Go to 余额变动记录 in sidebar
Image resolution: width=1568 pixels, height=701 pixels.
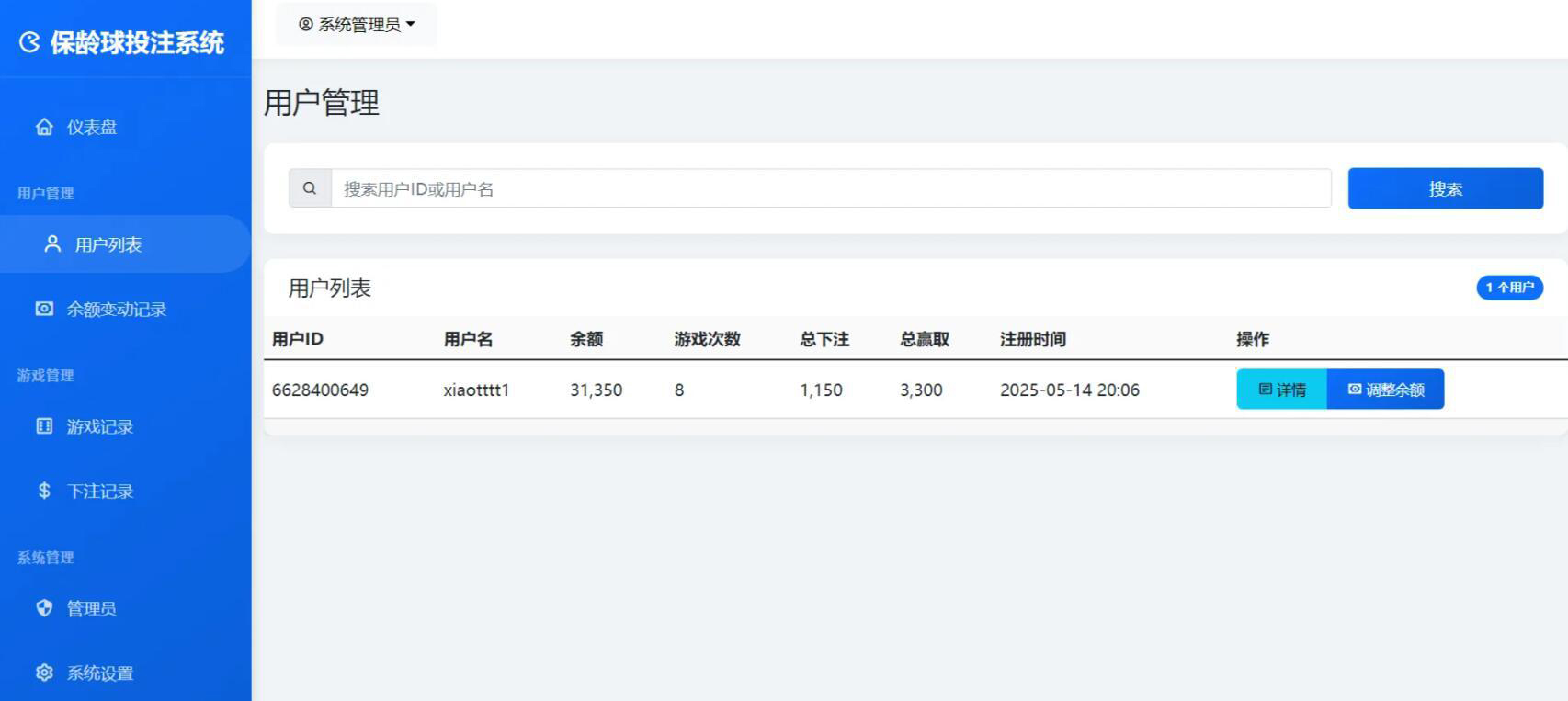[116, 310]
